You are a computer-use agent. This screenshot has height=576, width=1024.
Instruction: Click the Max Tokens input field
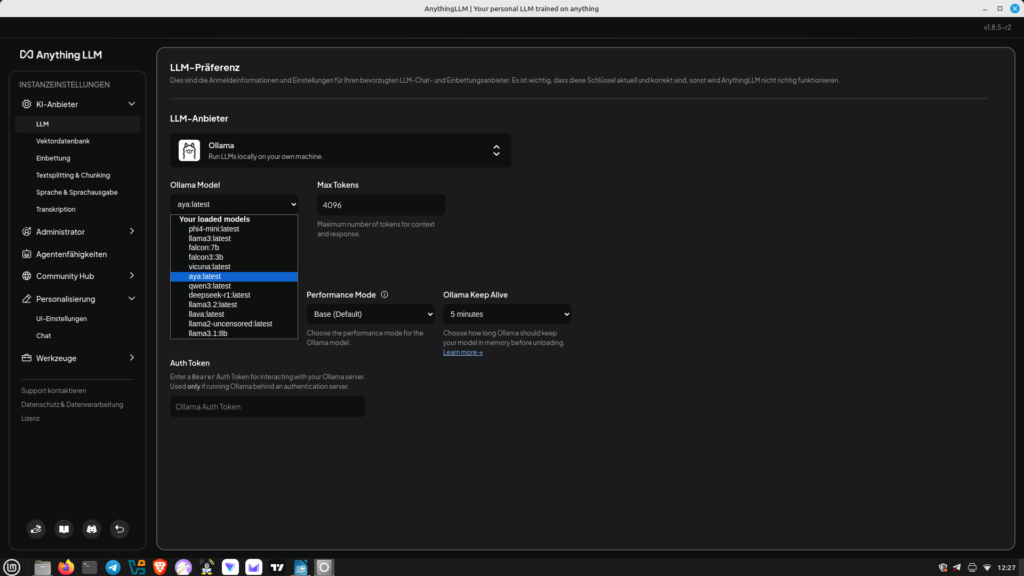pyautogui.click(x=381, y=205)
